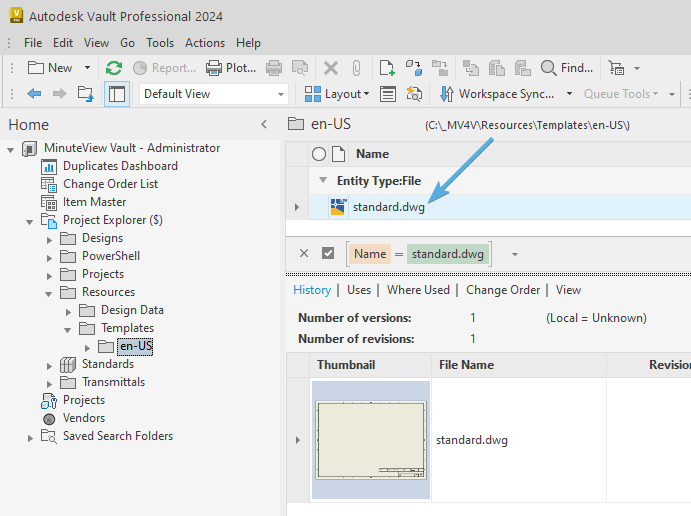This screenshot has height=516, width=691.
Task: Click the Customize View list icon
Action: [388, 94]
